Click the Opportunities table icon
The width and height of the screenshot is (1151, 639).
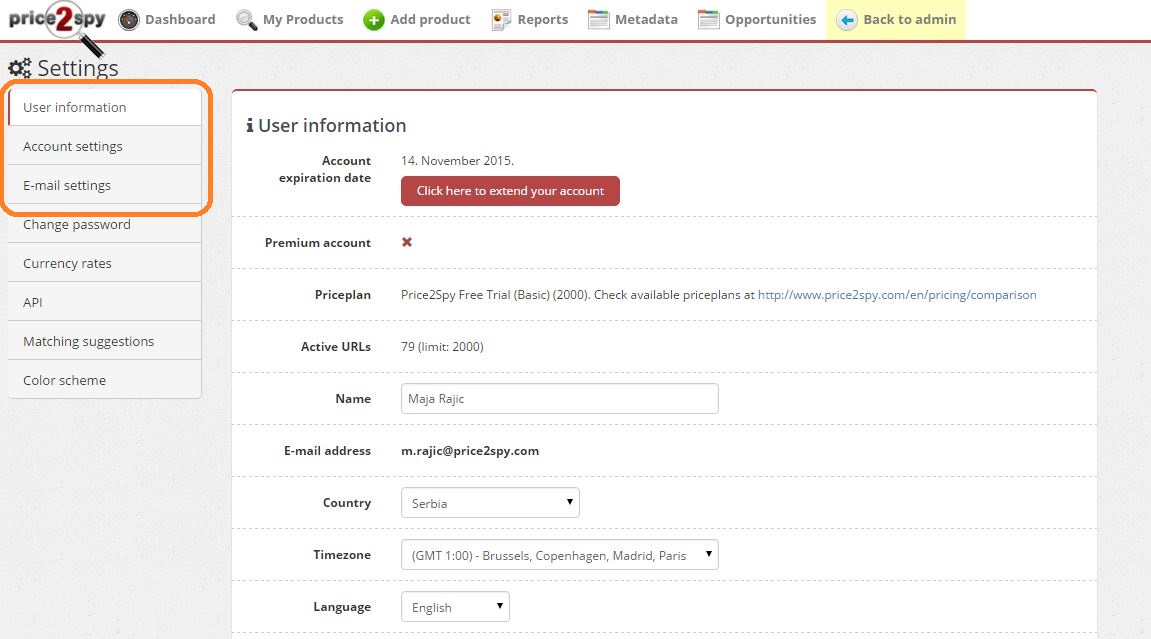pos(708,20)
